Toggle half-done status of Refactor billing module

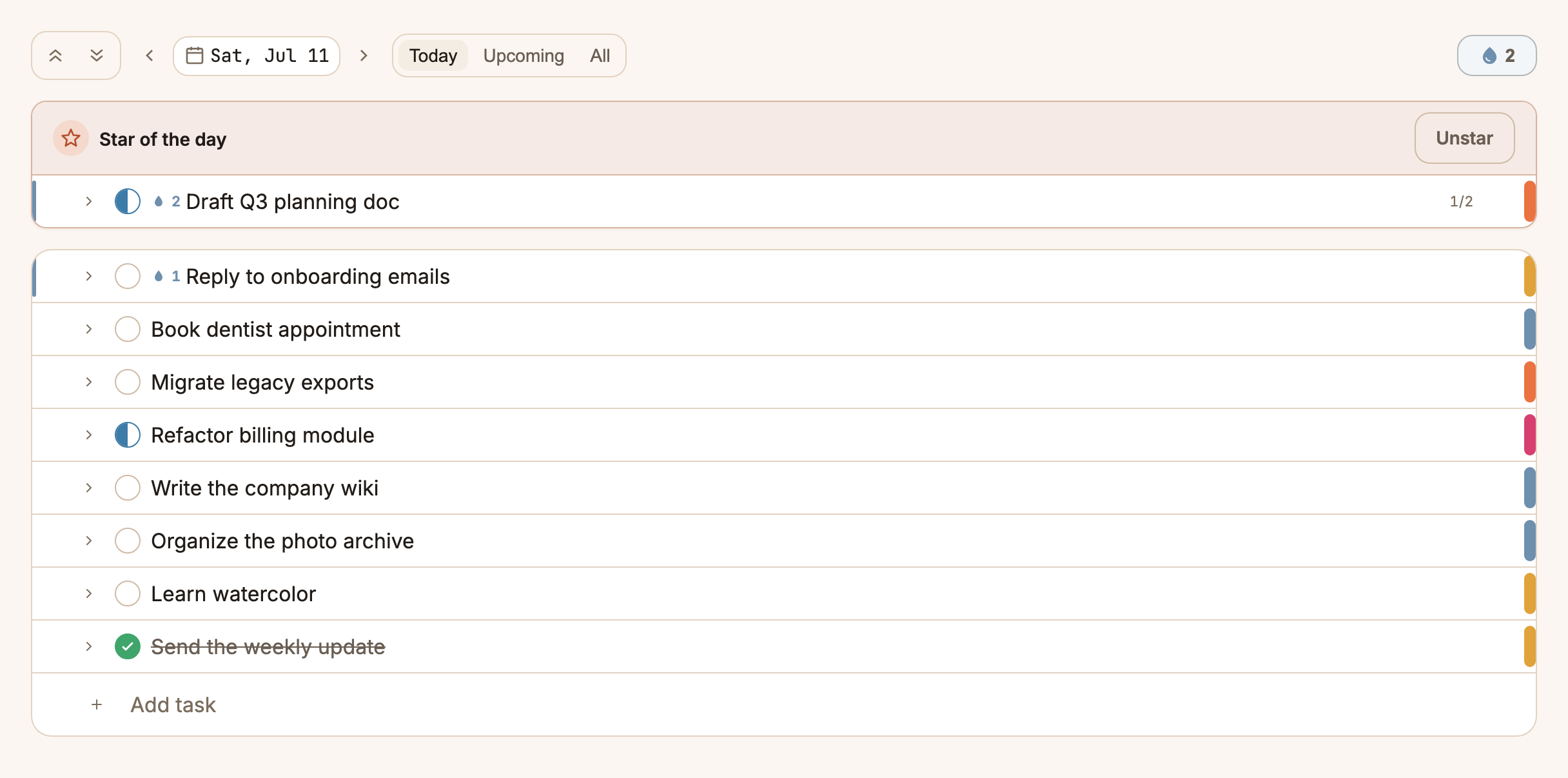[x=128, y=435]
